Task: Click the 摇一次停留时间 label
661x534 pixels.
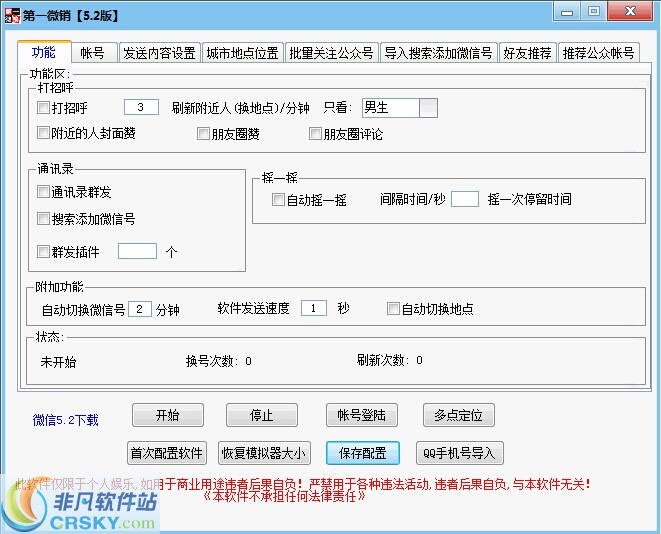Action: point(529,199)
